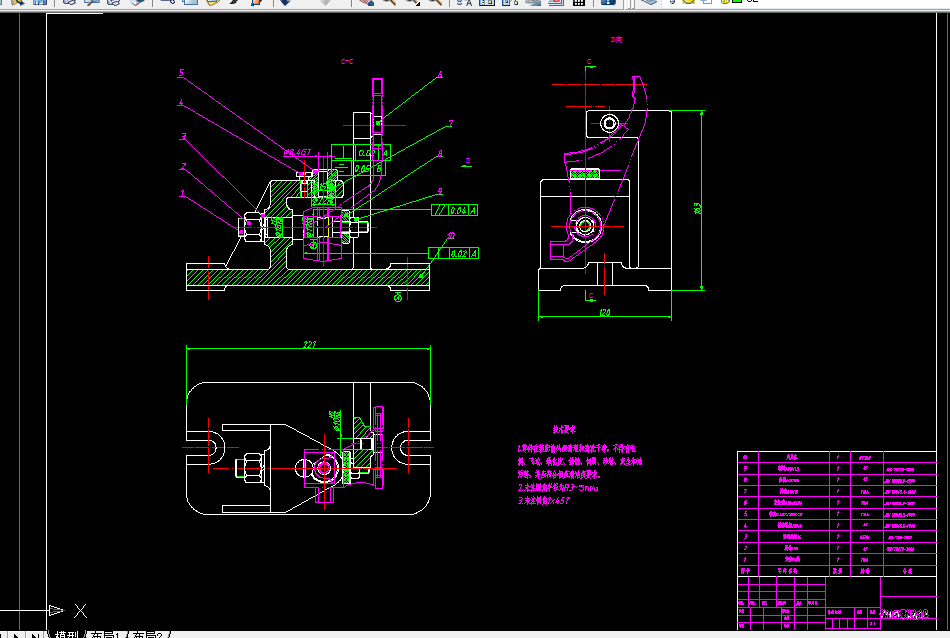Select the 163 height dimension text
This screenshot has height=638, width=950.
coord(697,208)
